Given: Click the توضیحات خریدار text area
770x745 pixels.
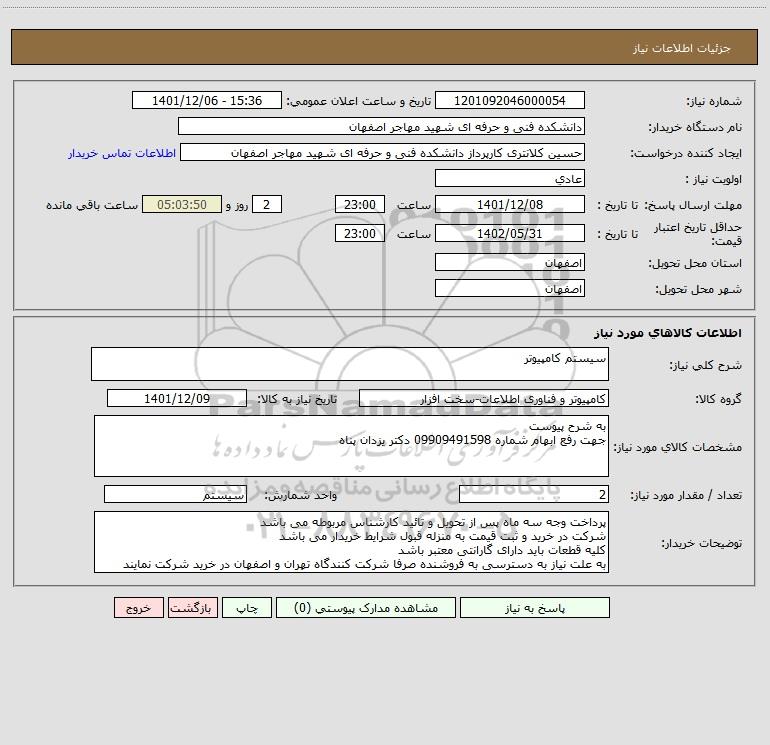Looking at the screenshot, I should (x=351, y=542).
